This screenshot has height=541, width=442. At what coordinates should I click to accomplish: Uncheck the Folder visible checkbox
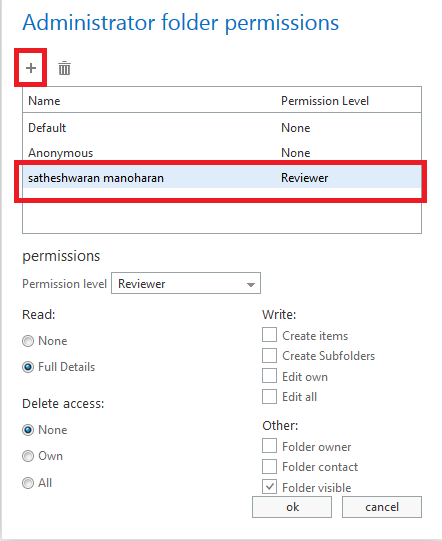tap(269, 487)
